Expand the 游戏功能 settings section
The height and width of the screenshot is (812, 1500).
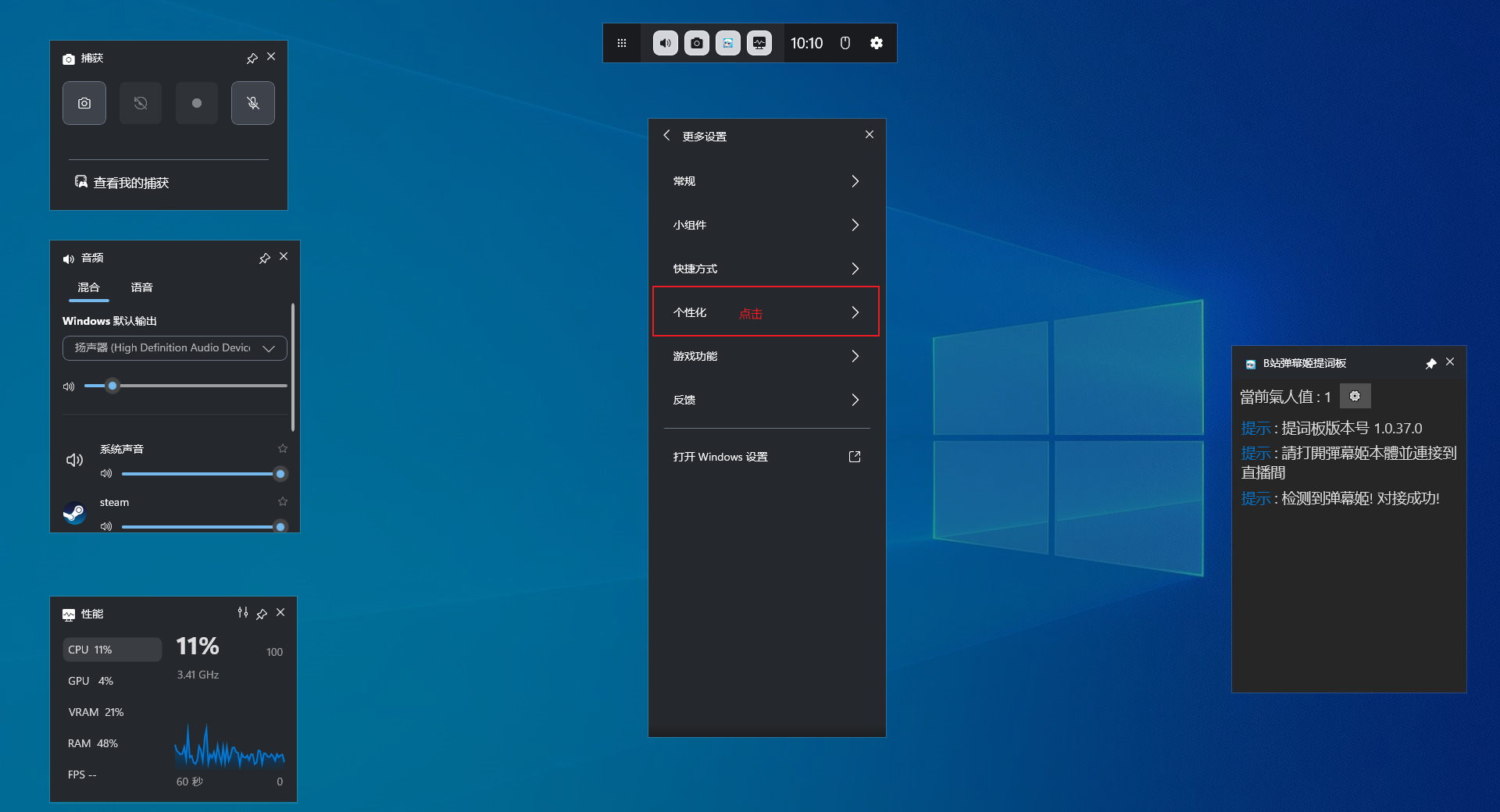(x=766, y=356)
